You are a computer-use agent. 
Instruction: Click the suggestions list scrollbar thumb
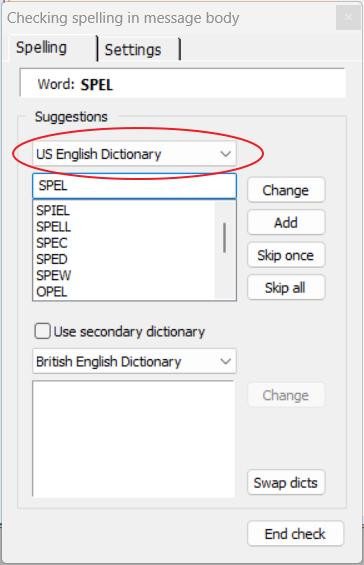pos(225,238)
